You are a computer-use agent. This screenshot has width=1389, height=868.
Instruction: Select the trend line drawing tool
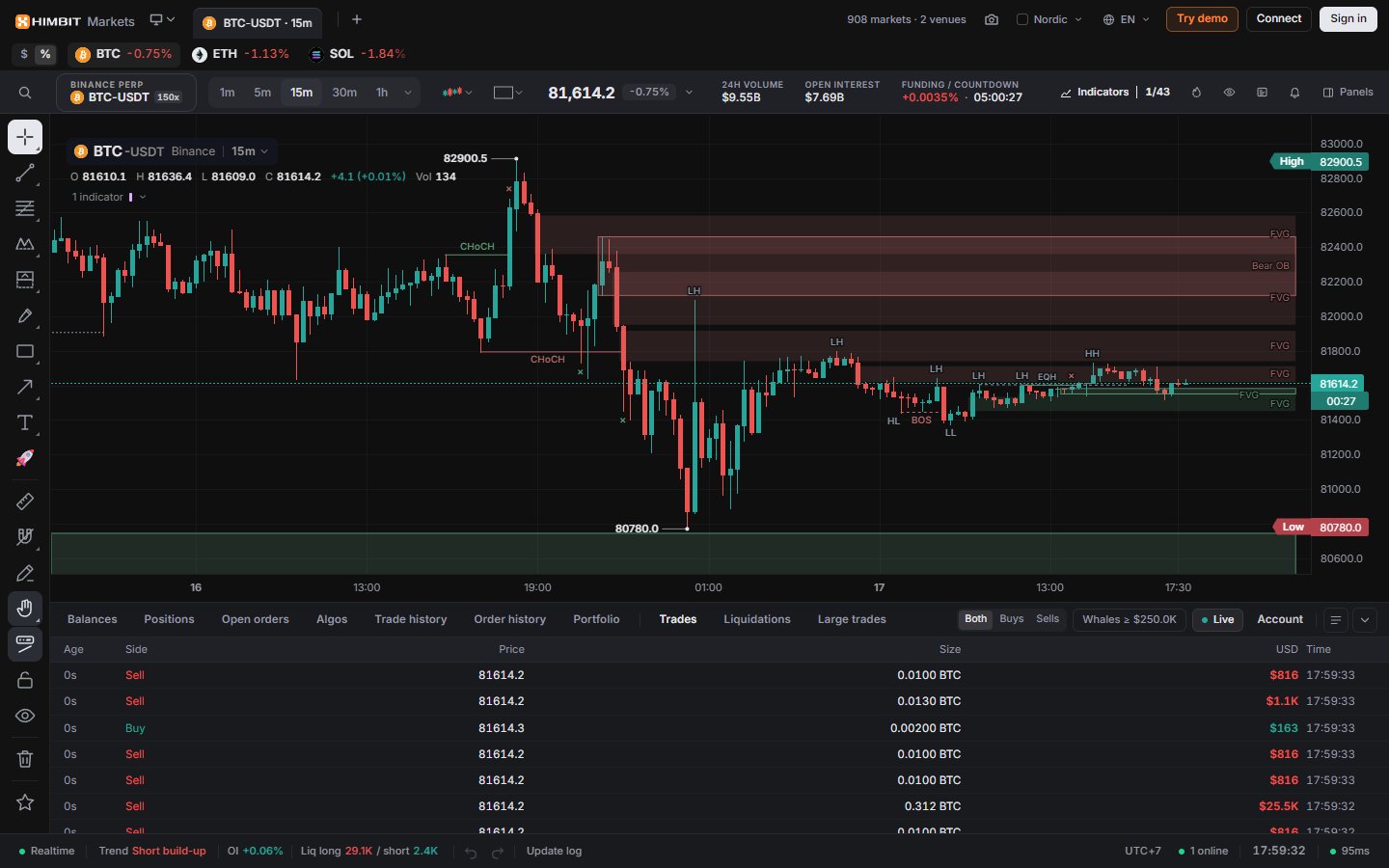tap(25, 173)
